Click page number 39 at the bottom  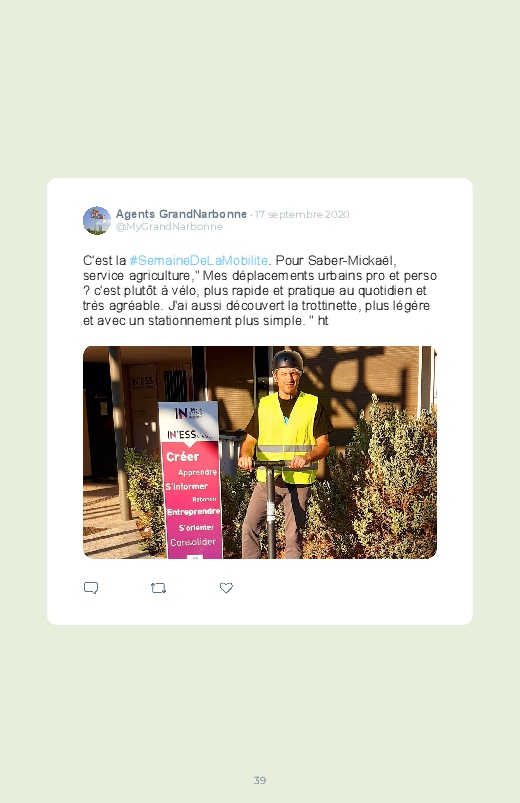pos(260,780)
